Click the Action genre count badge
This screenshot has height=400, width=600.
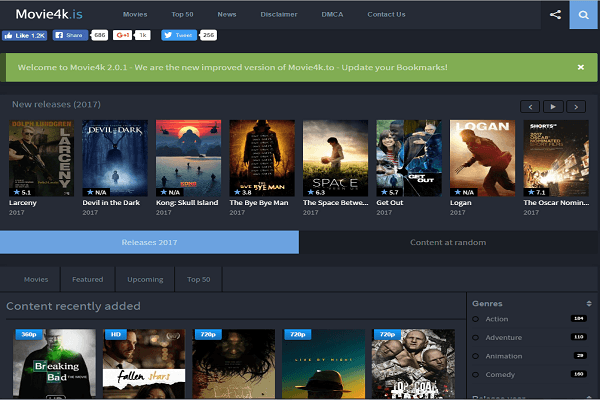(579, 318)
